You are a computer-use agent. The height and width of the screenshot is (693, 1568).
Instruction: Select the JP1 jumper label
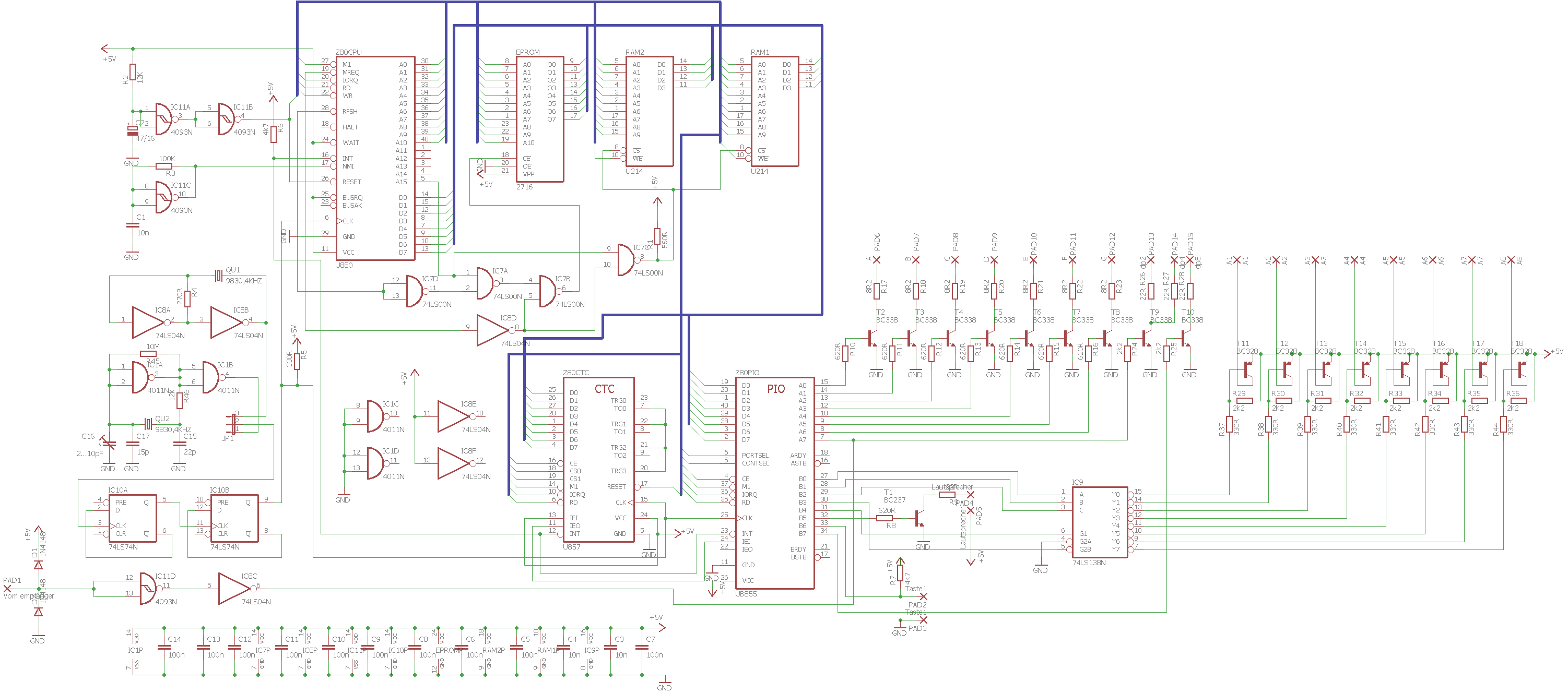[x=228, y=438]
